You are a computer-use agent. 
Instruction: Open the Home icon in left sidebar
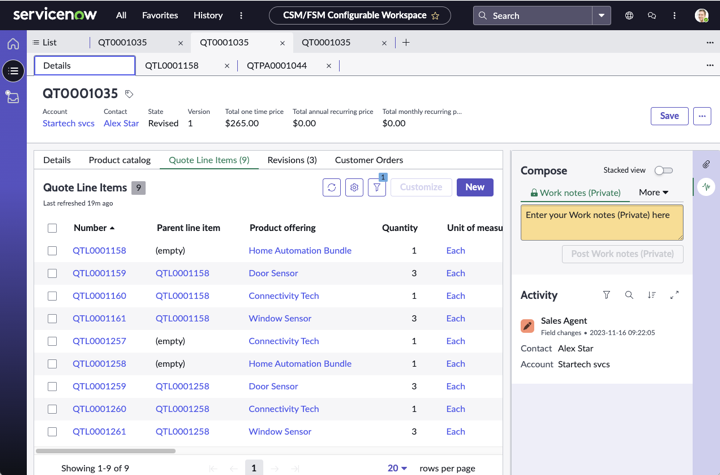click(13, 44)
